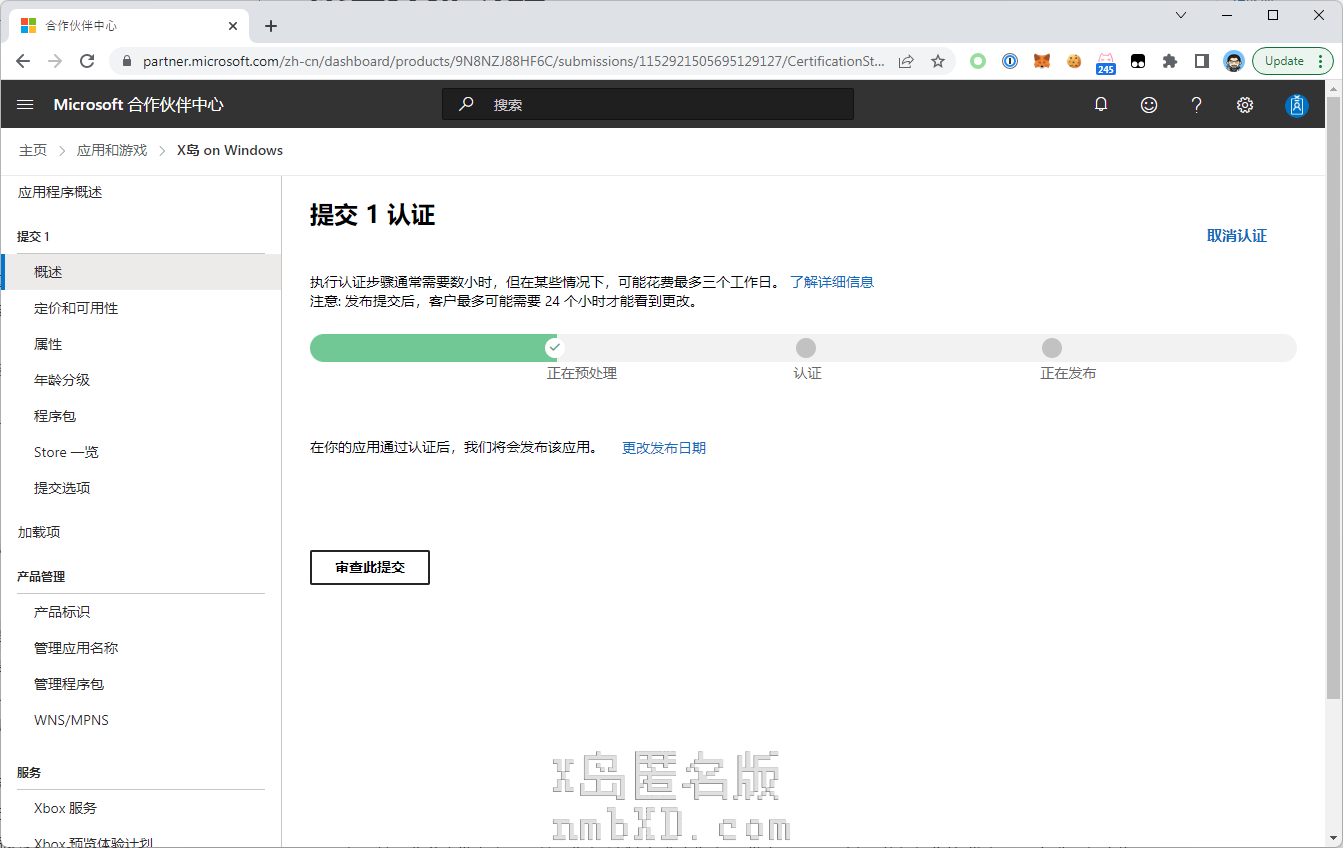
Task: Click the 认证 step circle on progress bar
Action: click(x=806, y=348)
